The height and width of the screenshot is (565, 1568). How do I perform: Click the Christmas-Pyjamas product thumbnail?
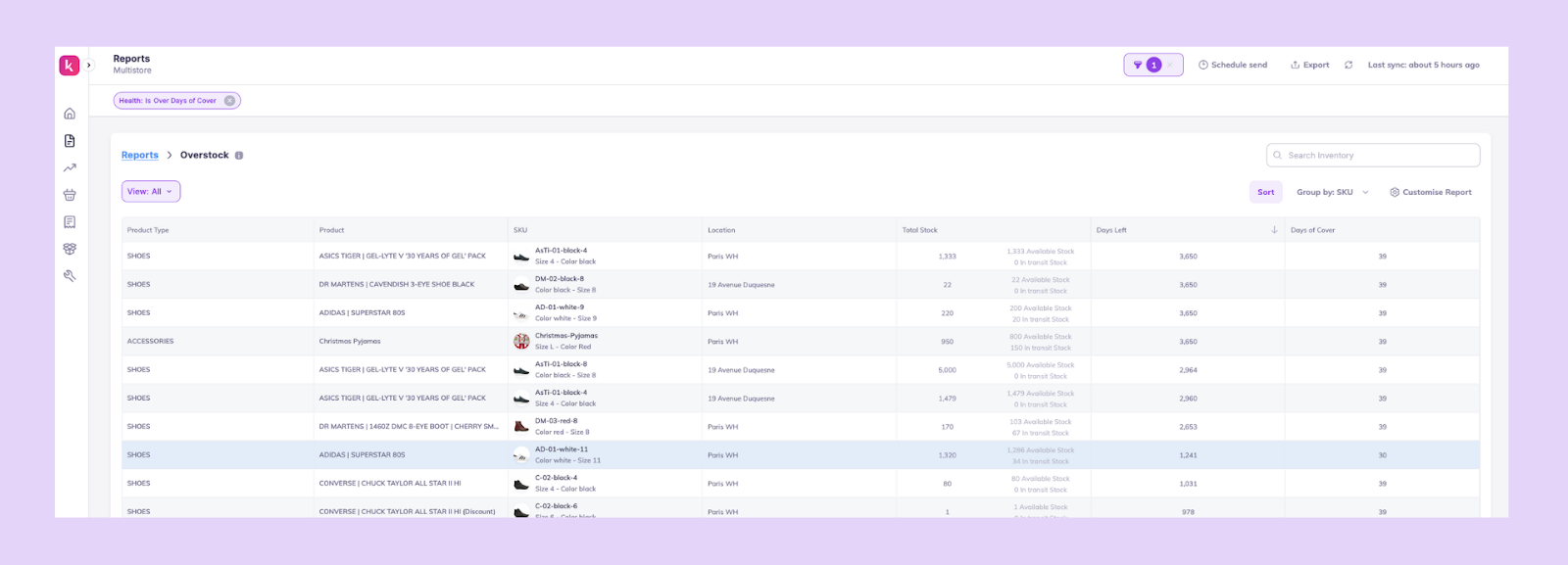click(521, 342)
